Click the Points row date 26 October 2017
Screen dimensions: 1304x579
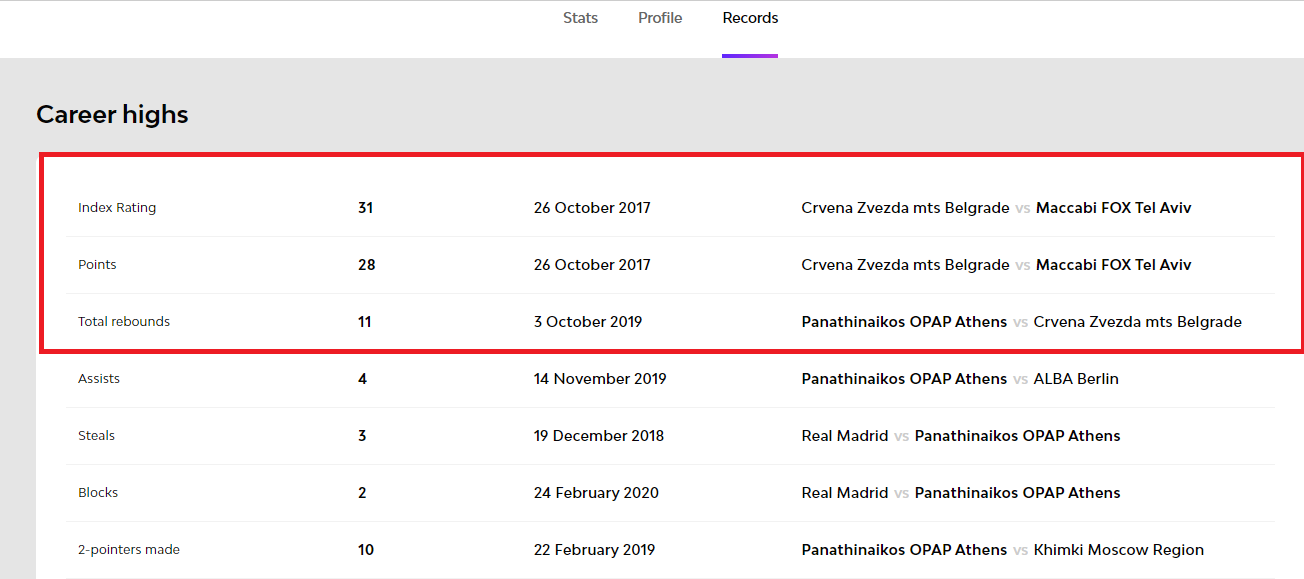592,265
